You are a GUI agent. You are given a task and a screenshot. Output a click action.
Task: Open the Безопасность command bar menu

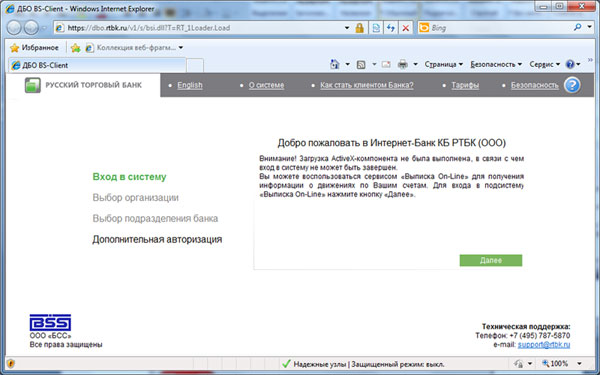pos(496,64)
